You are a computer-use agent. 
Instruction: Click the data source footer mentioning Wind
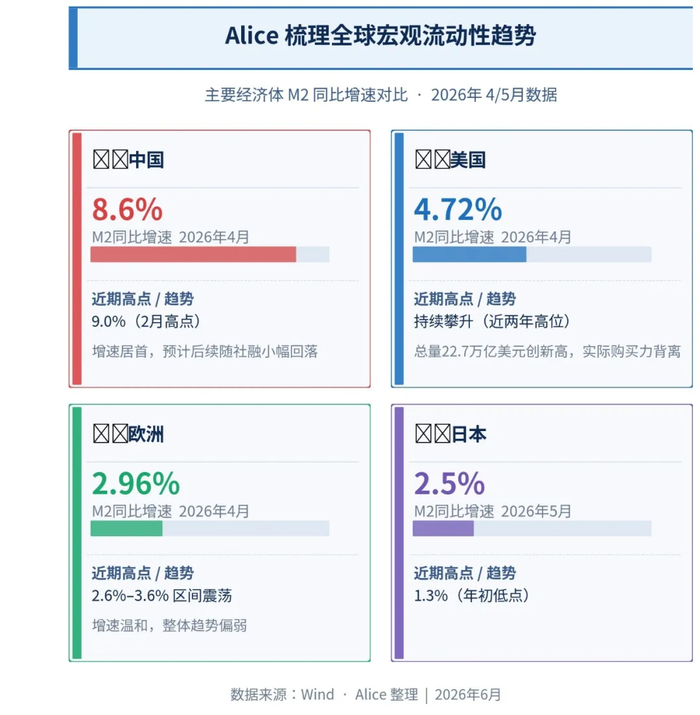[366, 694]
